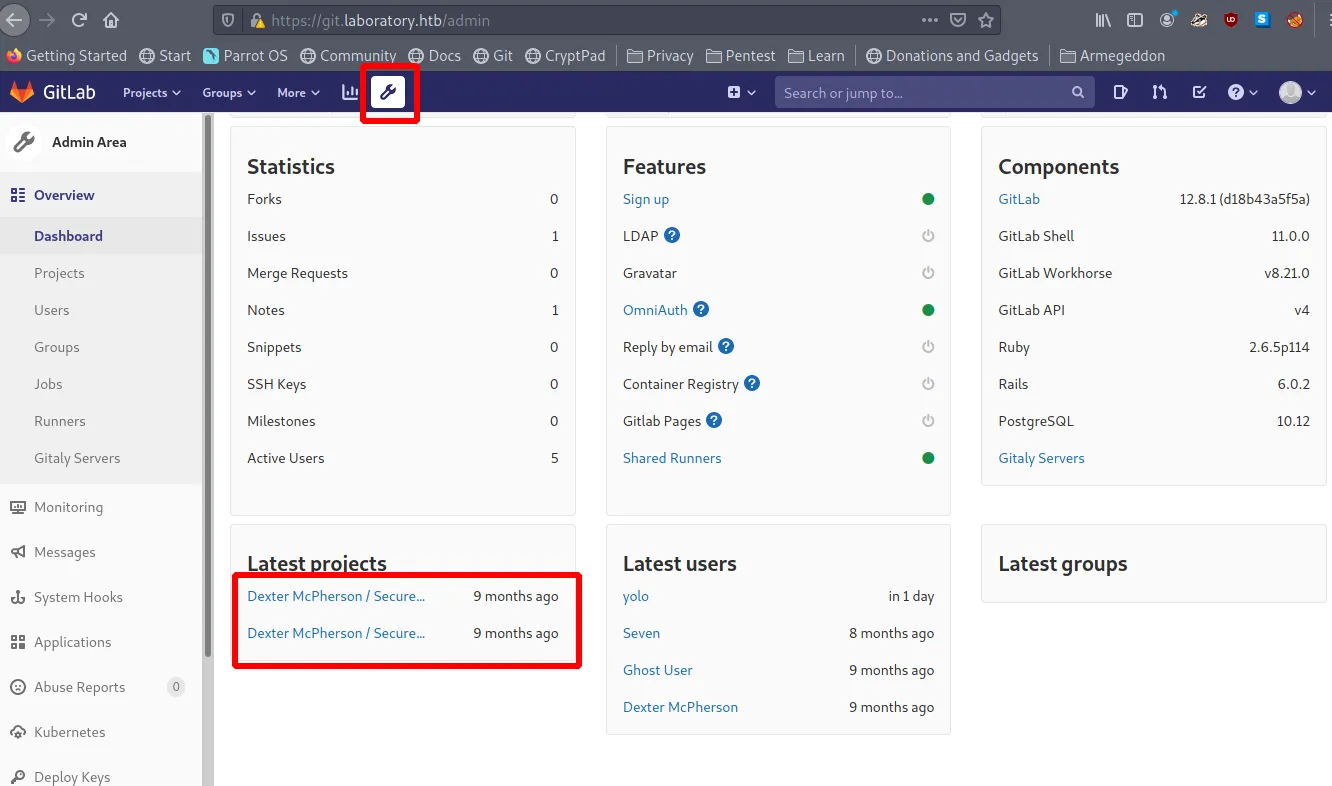This screenshot has height=786, width=1332.
Task: Open Users in the admin sidebar
Action: [x=52, y=310]
